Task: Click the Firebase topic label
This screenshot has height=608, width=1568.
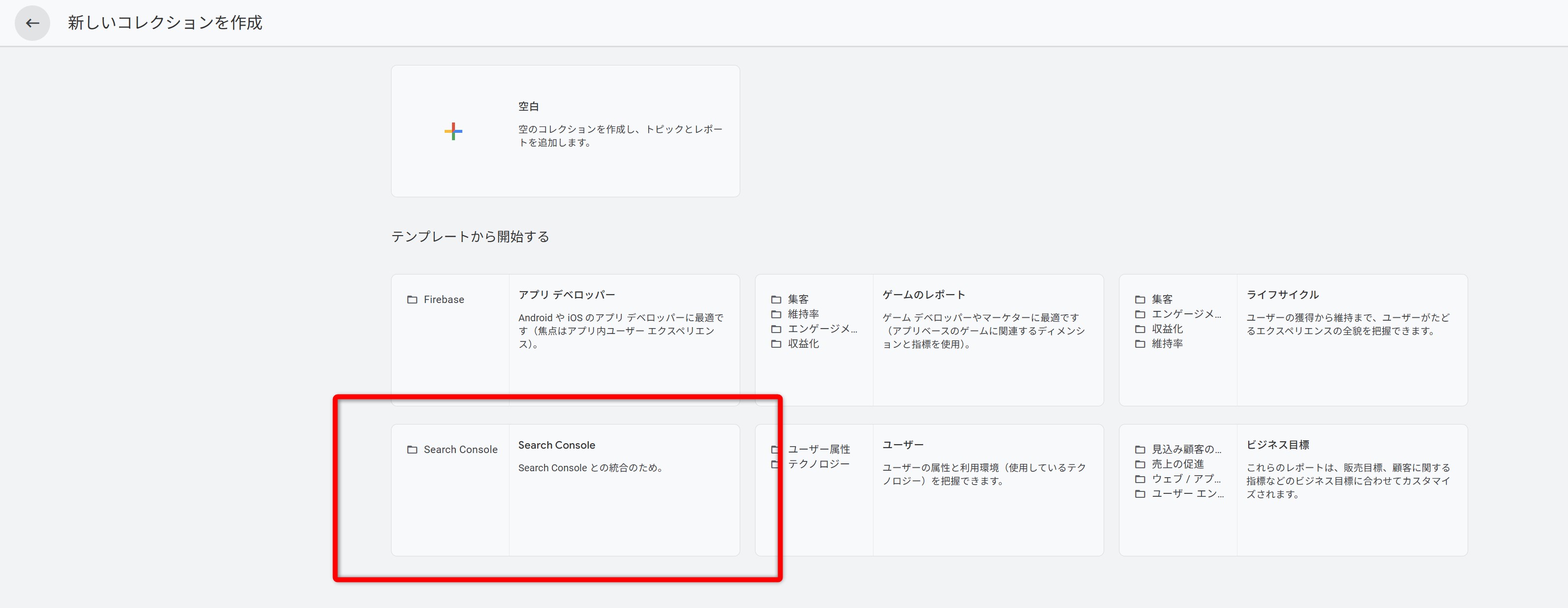Action: point(444,300)
